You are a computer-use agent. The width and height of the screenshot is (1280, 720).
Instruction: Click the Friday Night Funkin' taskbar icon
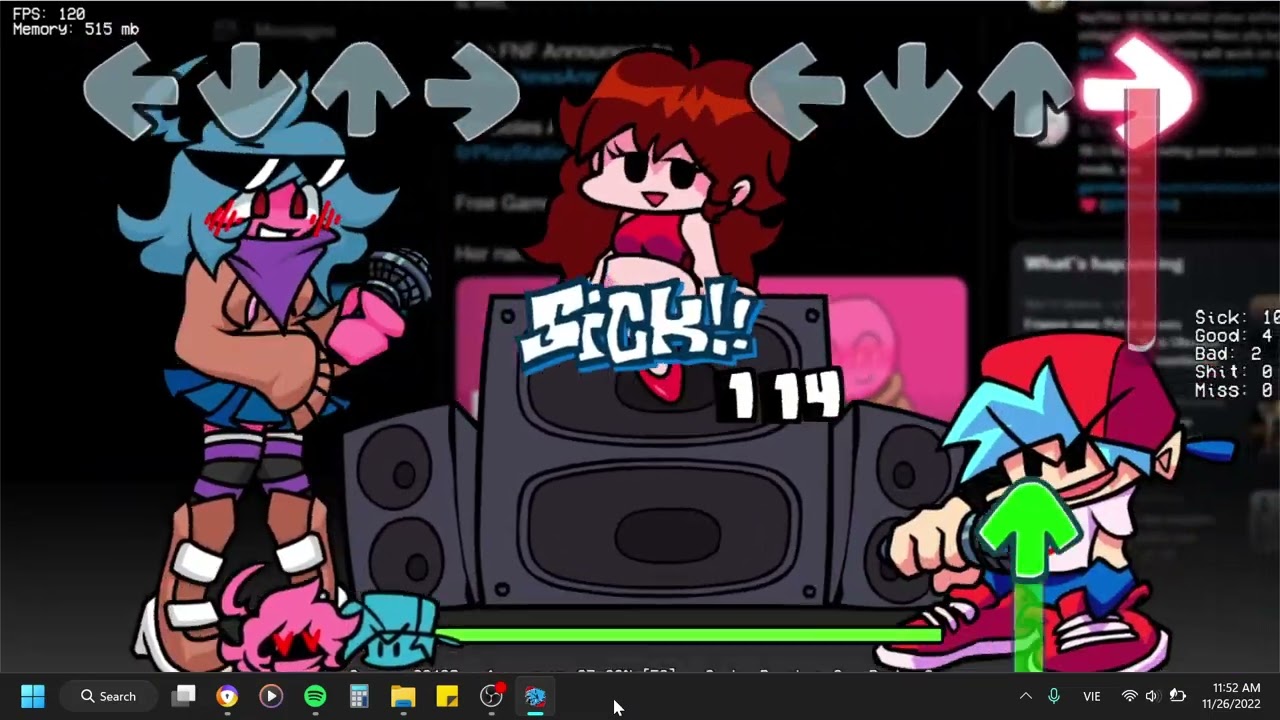point(535,696)
